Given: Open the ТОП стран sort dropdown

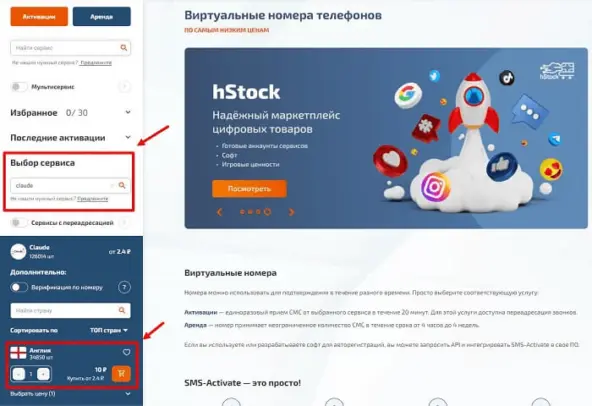Looking at the screenshot, I should [x=109, y=330].
